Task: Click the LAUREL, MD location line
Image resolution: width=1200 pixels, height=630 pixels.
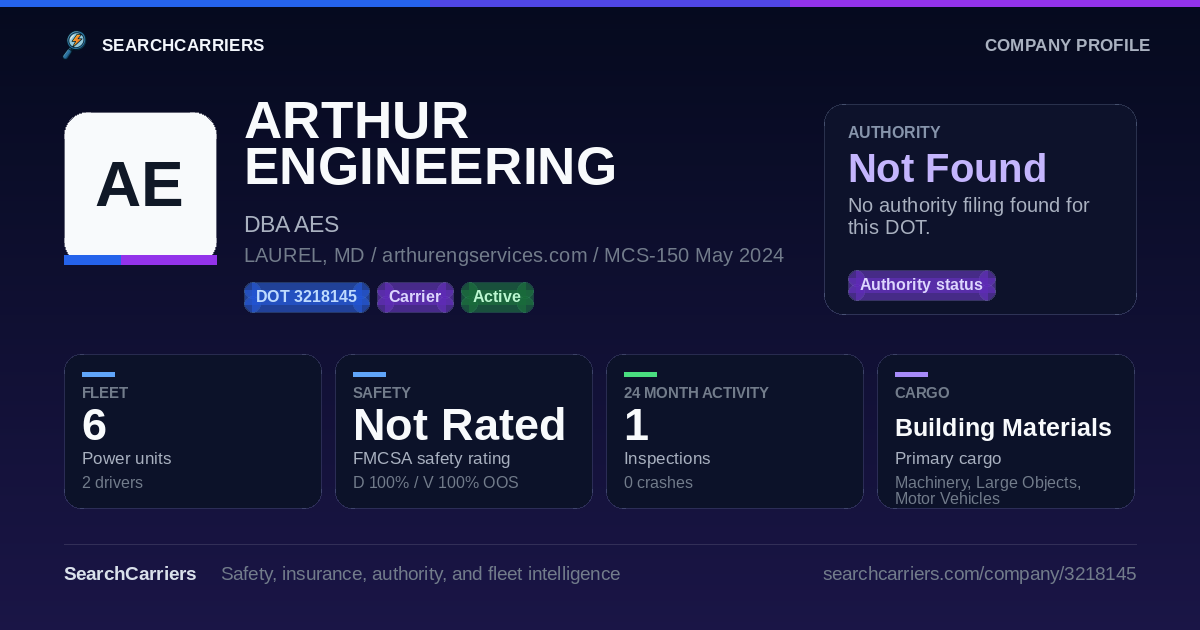Action: tap(514, 255)
